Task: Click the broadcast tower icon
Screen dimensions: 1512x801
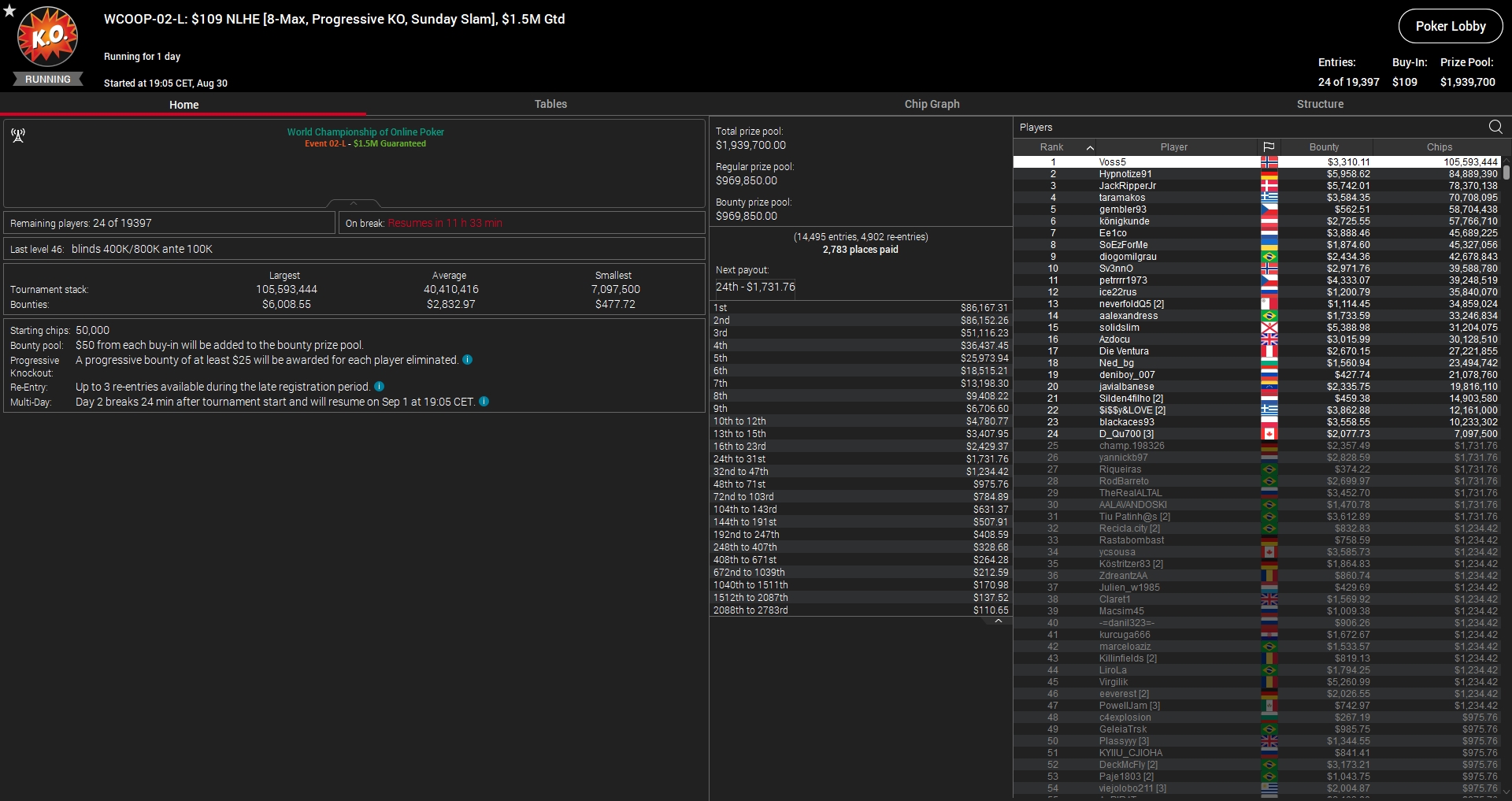Action: click(x=18, y=135)
